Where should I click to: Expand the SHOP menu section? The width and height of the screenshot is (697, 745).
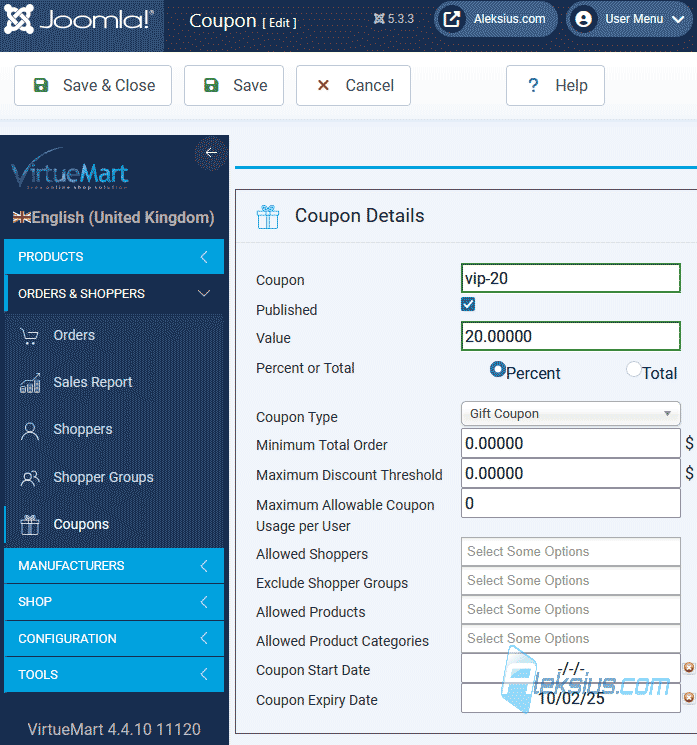point(114,602)
